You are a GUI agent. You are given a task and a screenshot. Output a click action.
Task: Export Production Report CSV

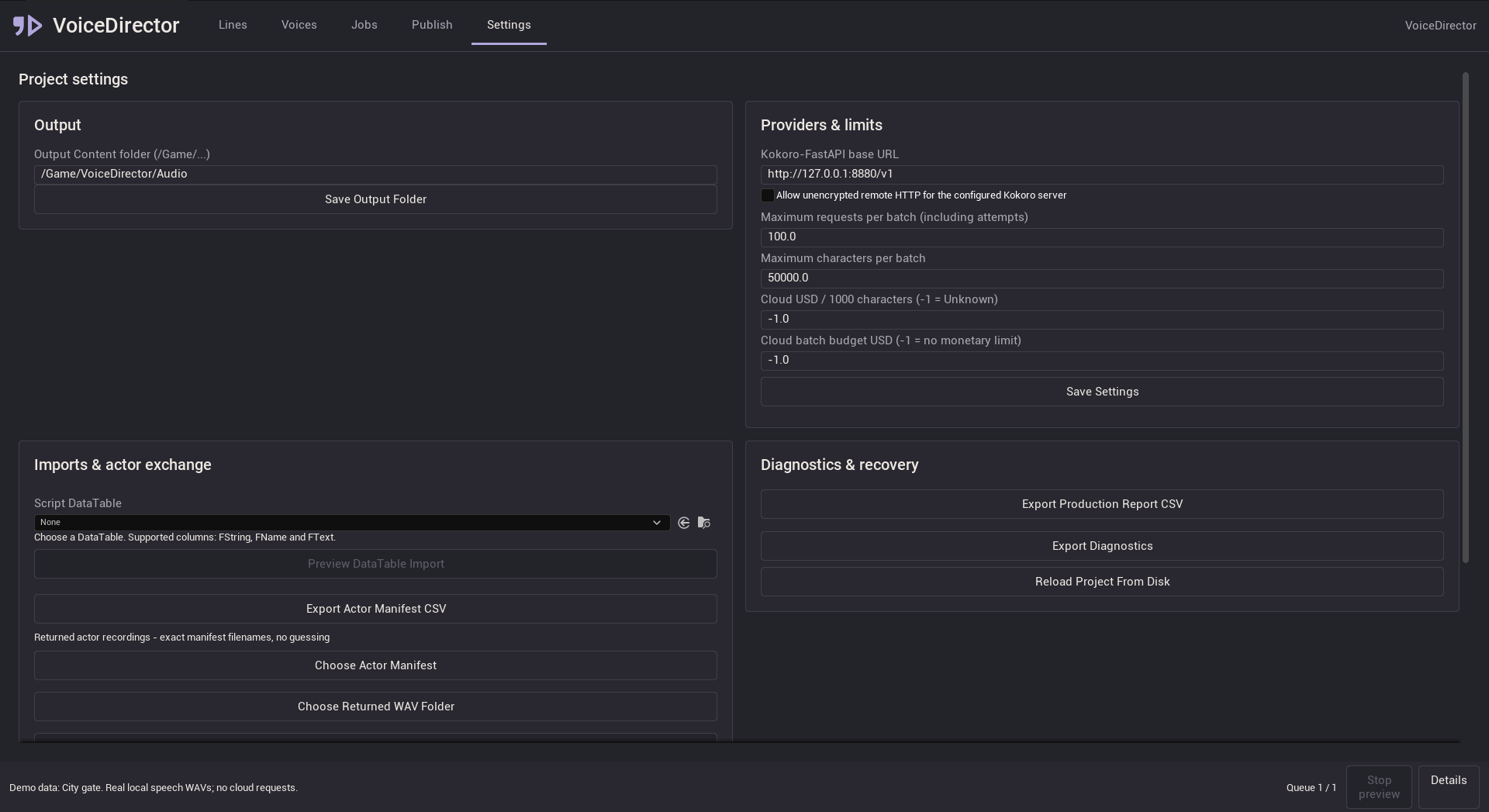click(1102, 504)
